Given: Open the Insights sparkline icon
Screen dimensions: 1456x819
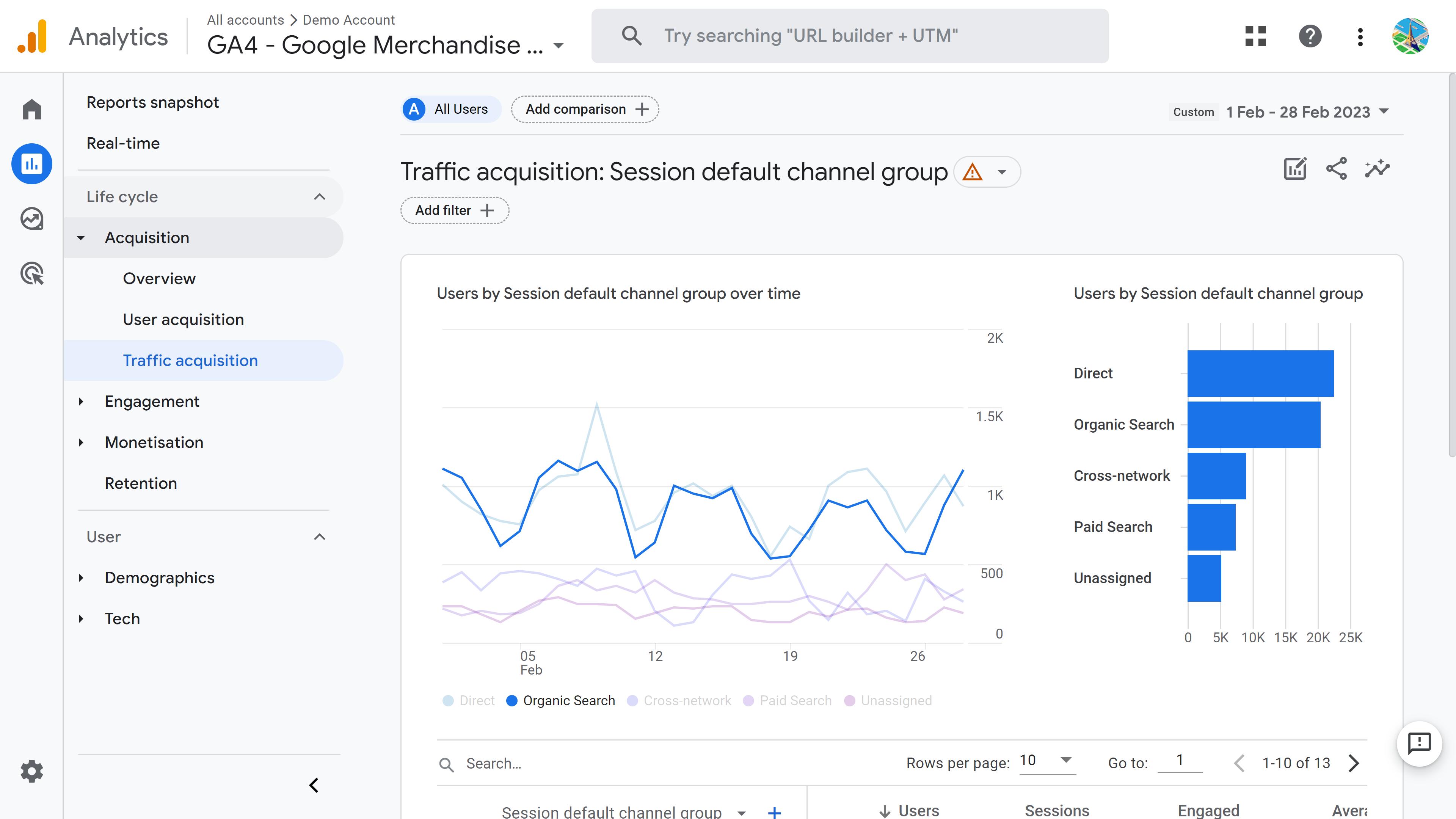Looking at the screenshot, I should (x=1377, y=168).
